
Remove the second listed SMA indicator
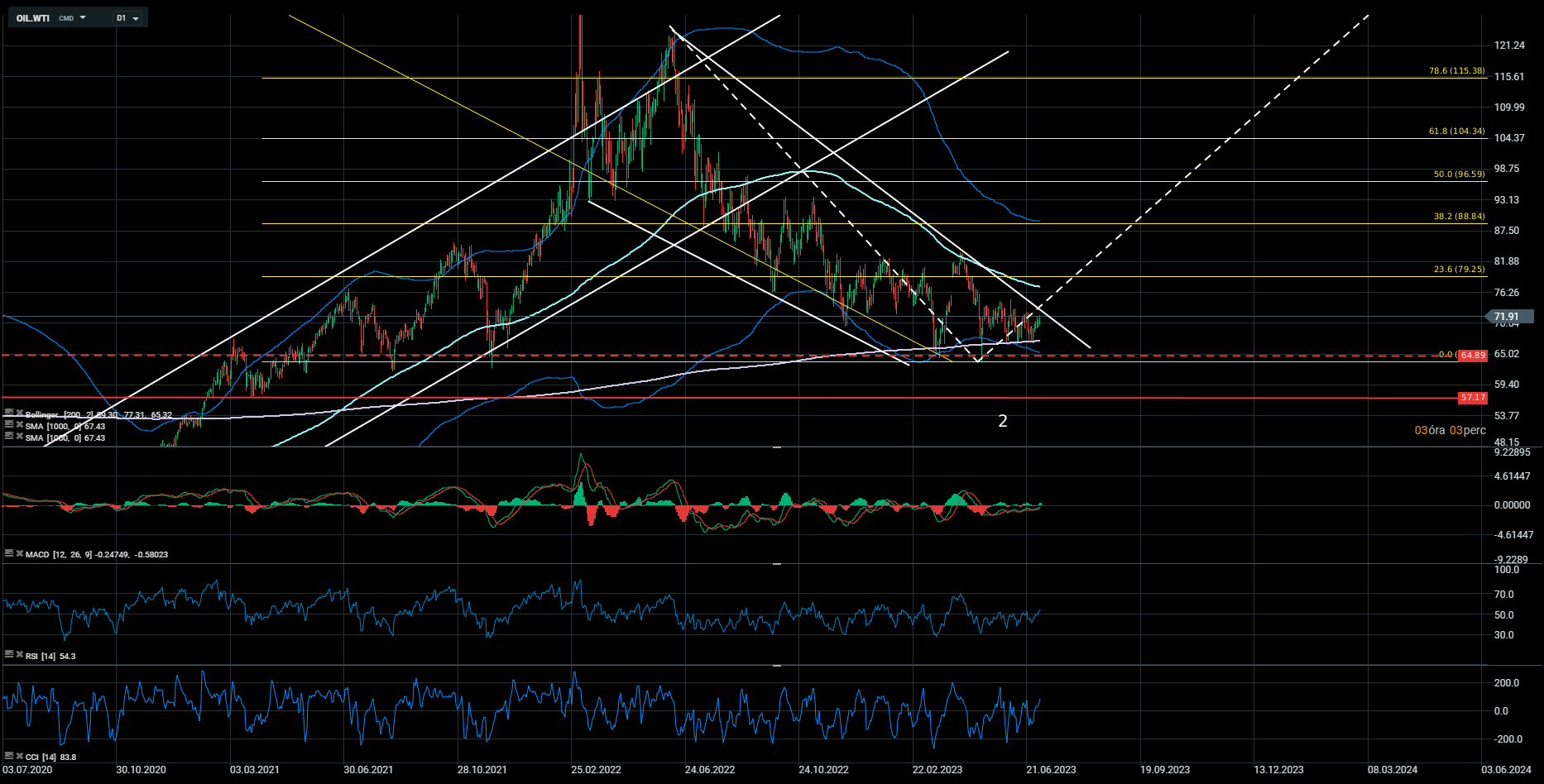[x=19, y=436]
